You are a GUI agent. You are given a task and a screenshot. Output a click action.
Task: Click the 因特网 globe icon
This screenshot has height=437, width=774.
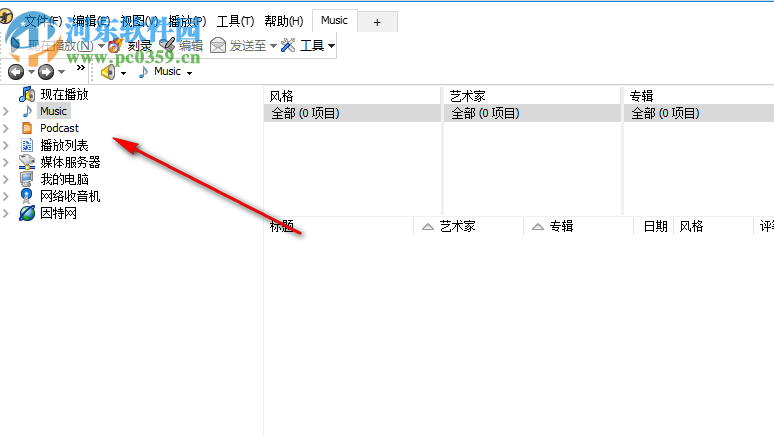click(27, 213)
